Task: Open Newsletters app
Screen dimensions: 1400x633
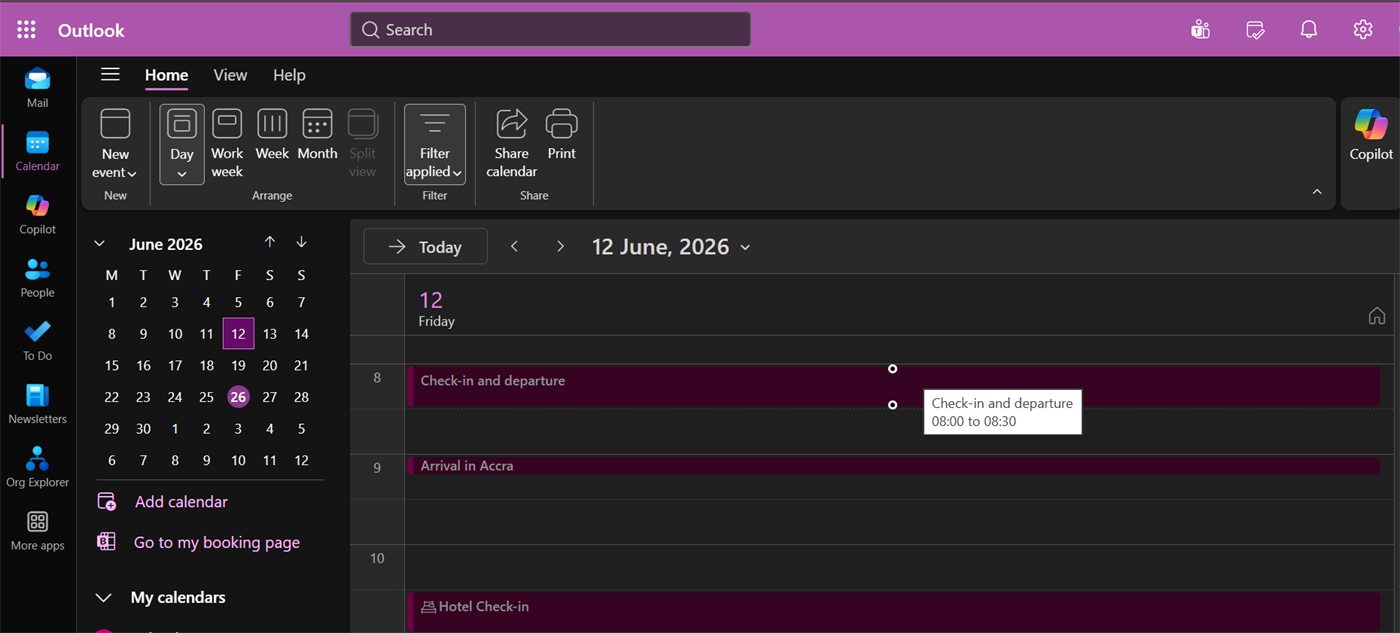Action: (x=37, y=404)
